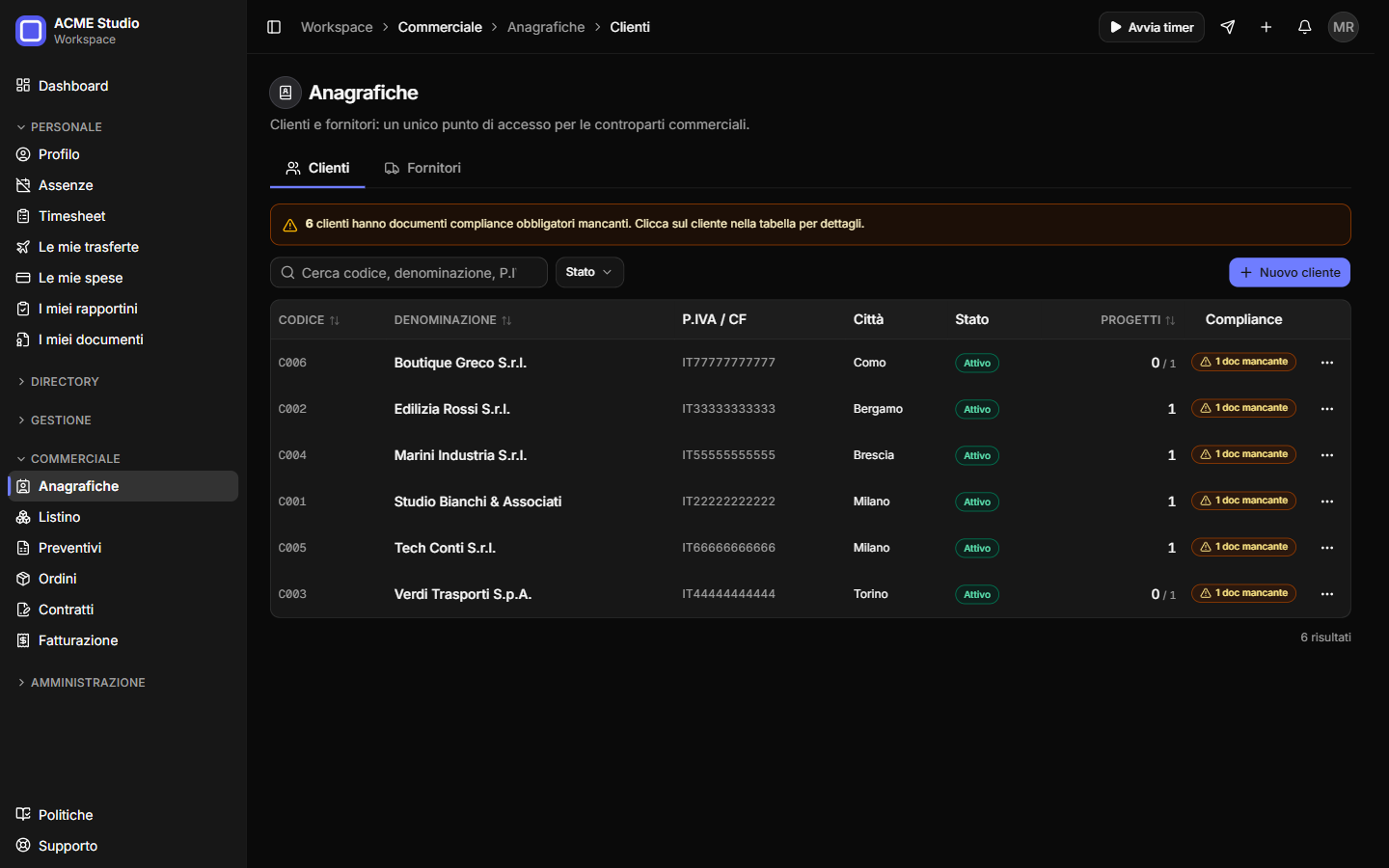Image resolution: width=1389 pixels, height=868 pixels.
Task: Click the Nuovo cliente button
Action: 1290,273
